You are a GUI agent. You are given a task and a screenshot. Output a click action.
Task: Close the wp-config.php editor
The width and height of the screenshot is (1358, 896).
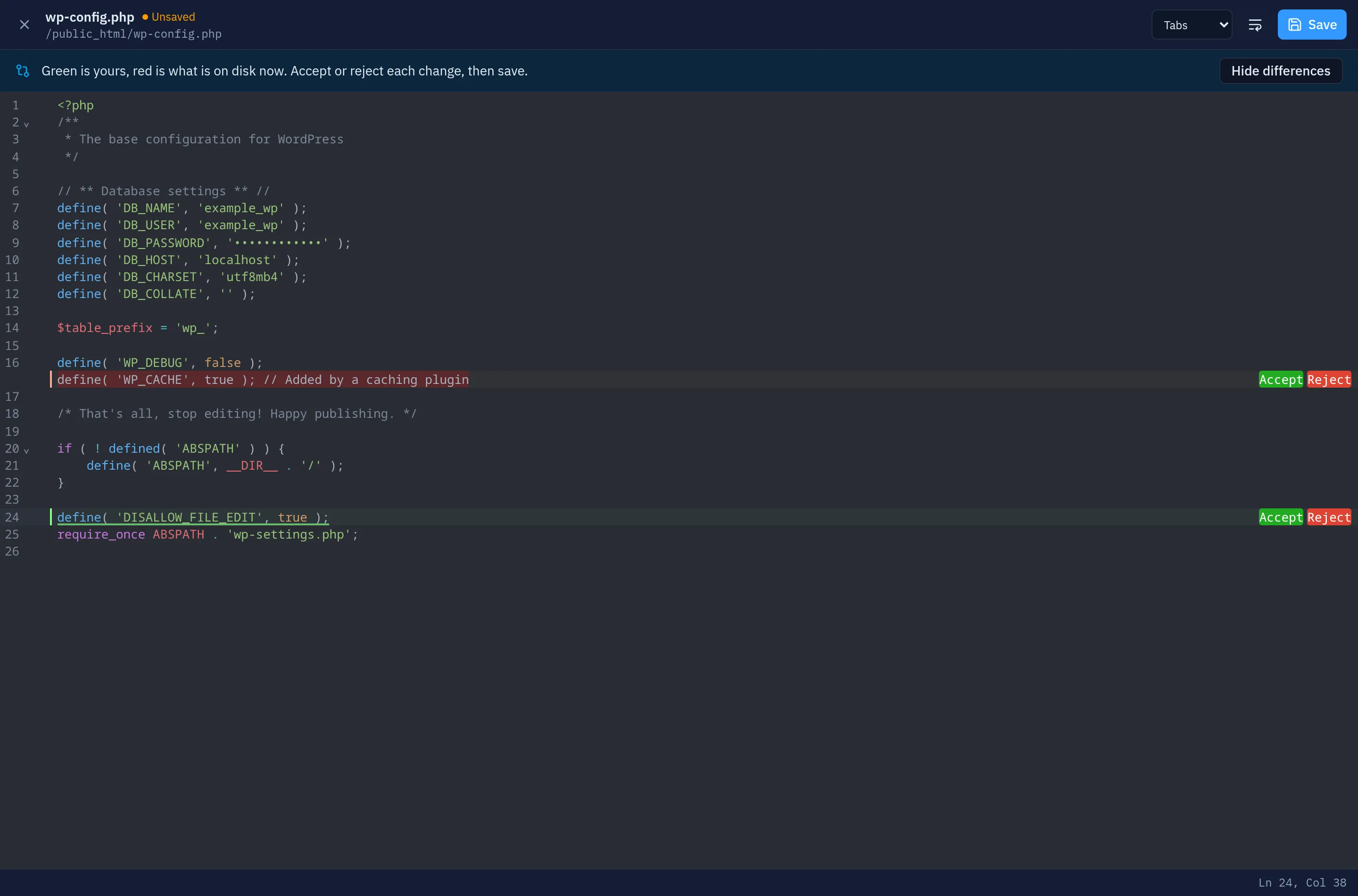click(24, 25)
